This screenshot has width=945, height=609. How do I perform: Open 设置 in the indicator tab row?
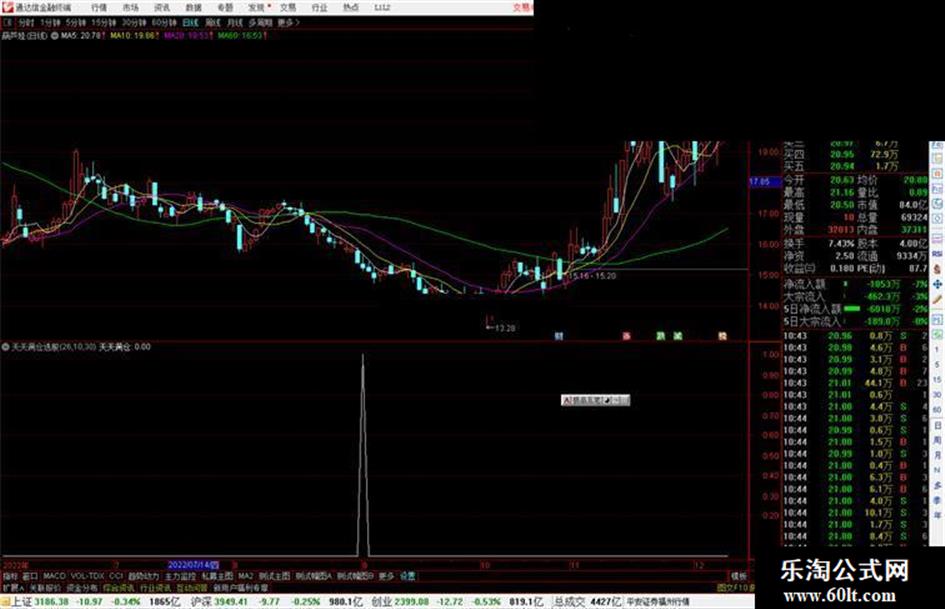408,576
